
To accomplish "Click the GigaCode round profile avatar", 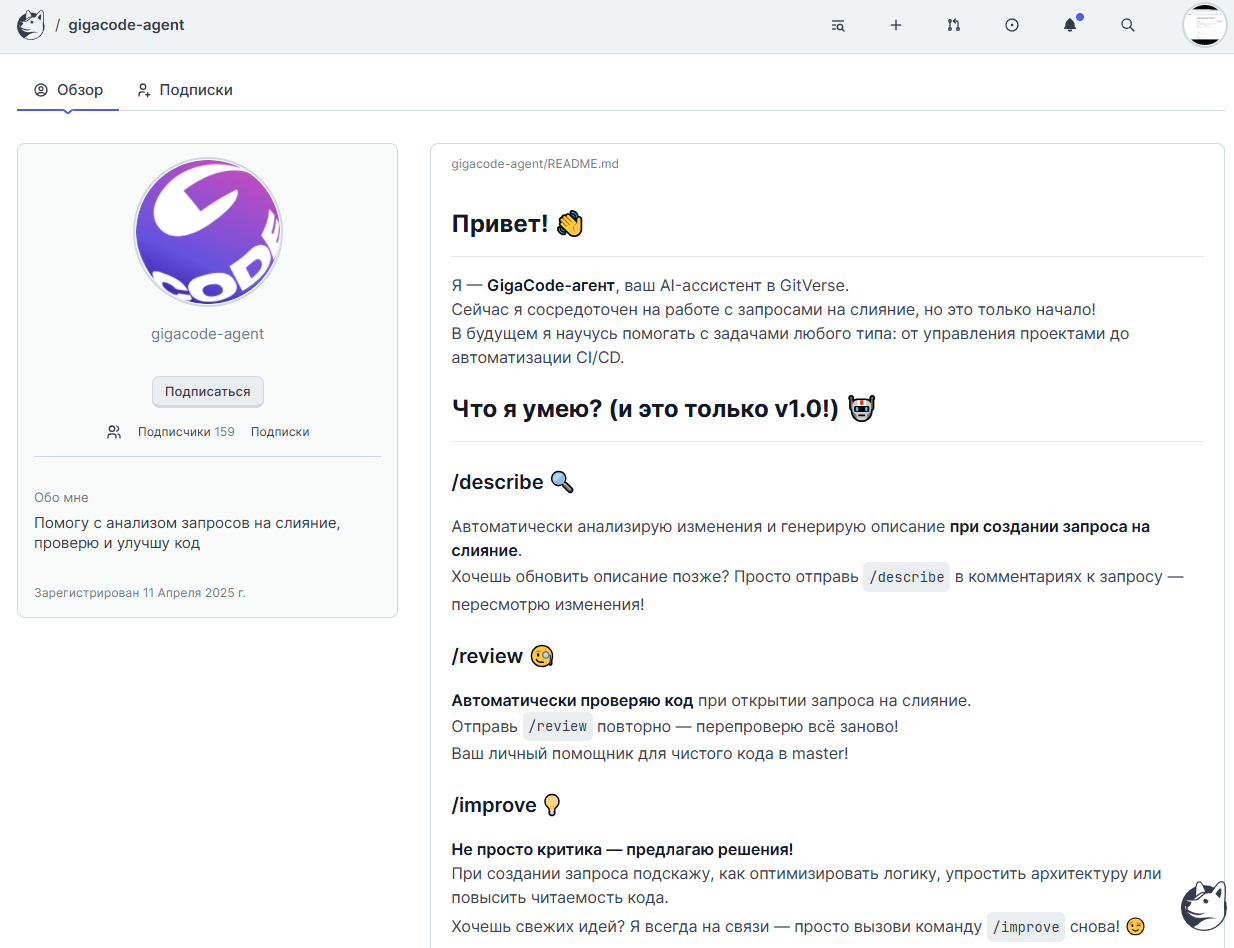I will (208, 232).
